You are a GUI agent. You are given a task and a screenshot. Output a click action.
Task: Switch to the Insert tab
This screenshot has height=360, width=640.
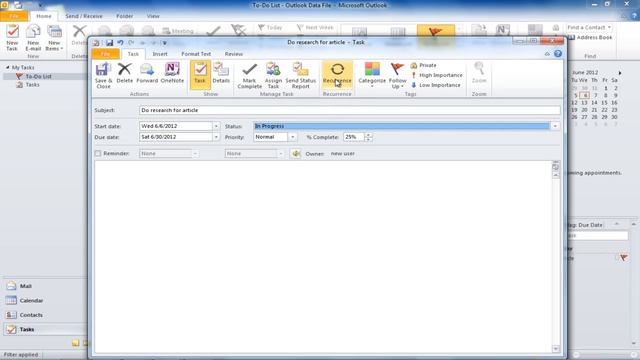[160, 54]
